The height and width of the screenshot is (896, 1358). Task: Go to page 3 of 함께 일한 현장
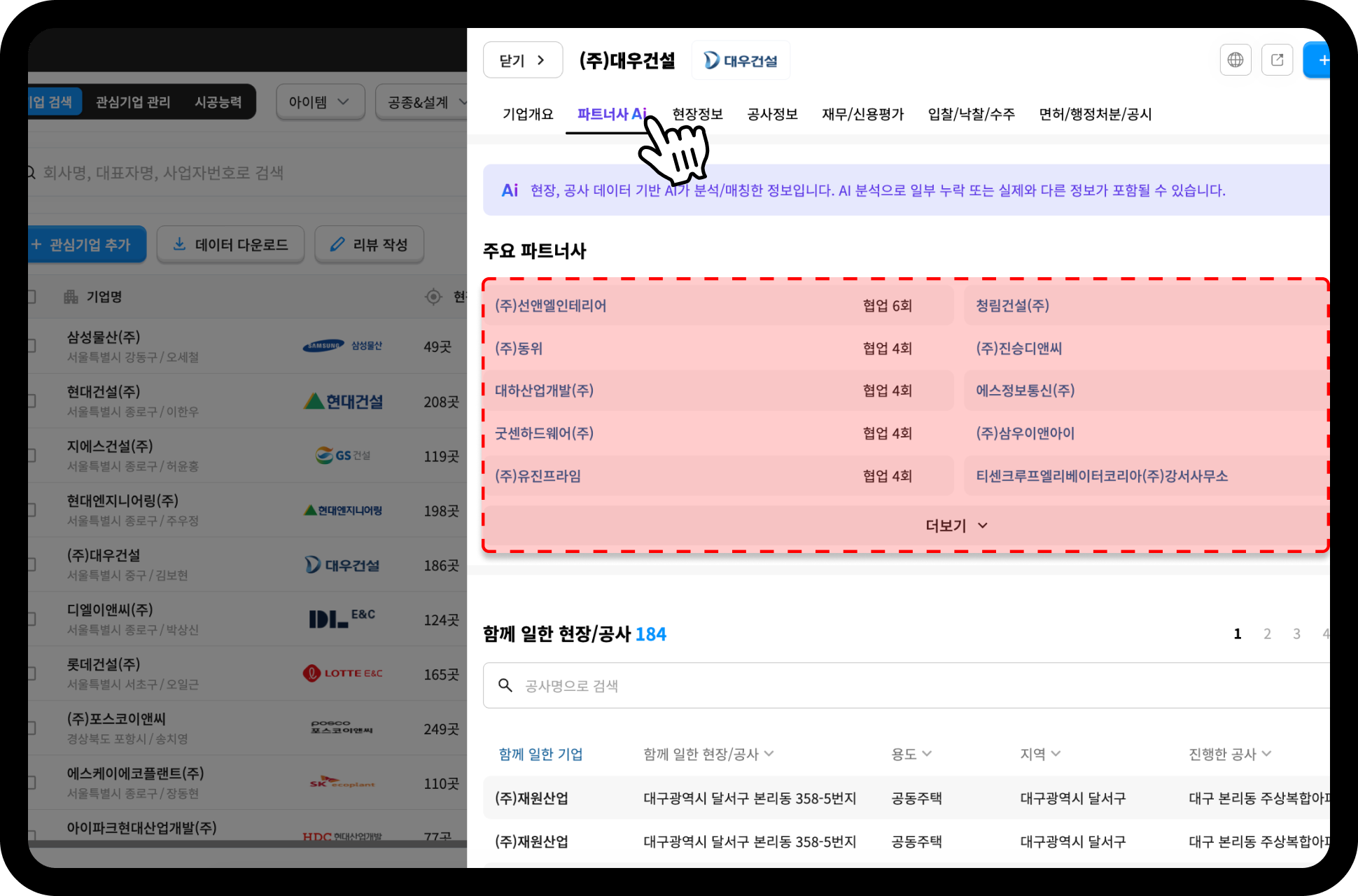pos(1296,633)
